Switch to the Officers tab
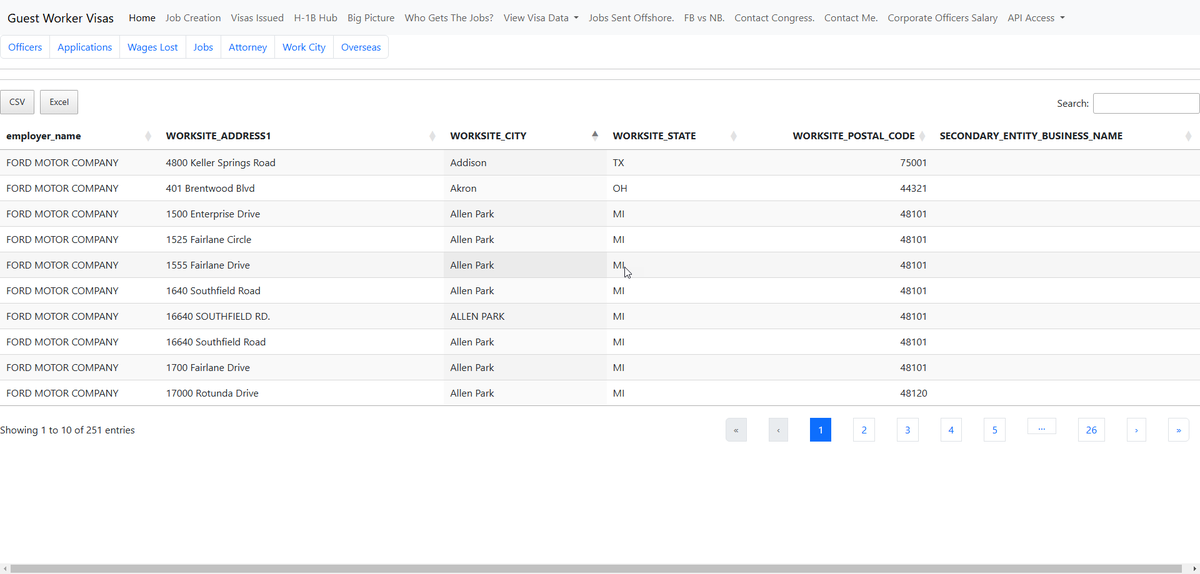1200x574 pixels. click(25, 47)
